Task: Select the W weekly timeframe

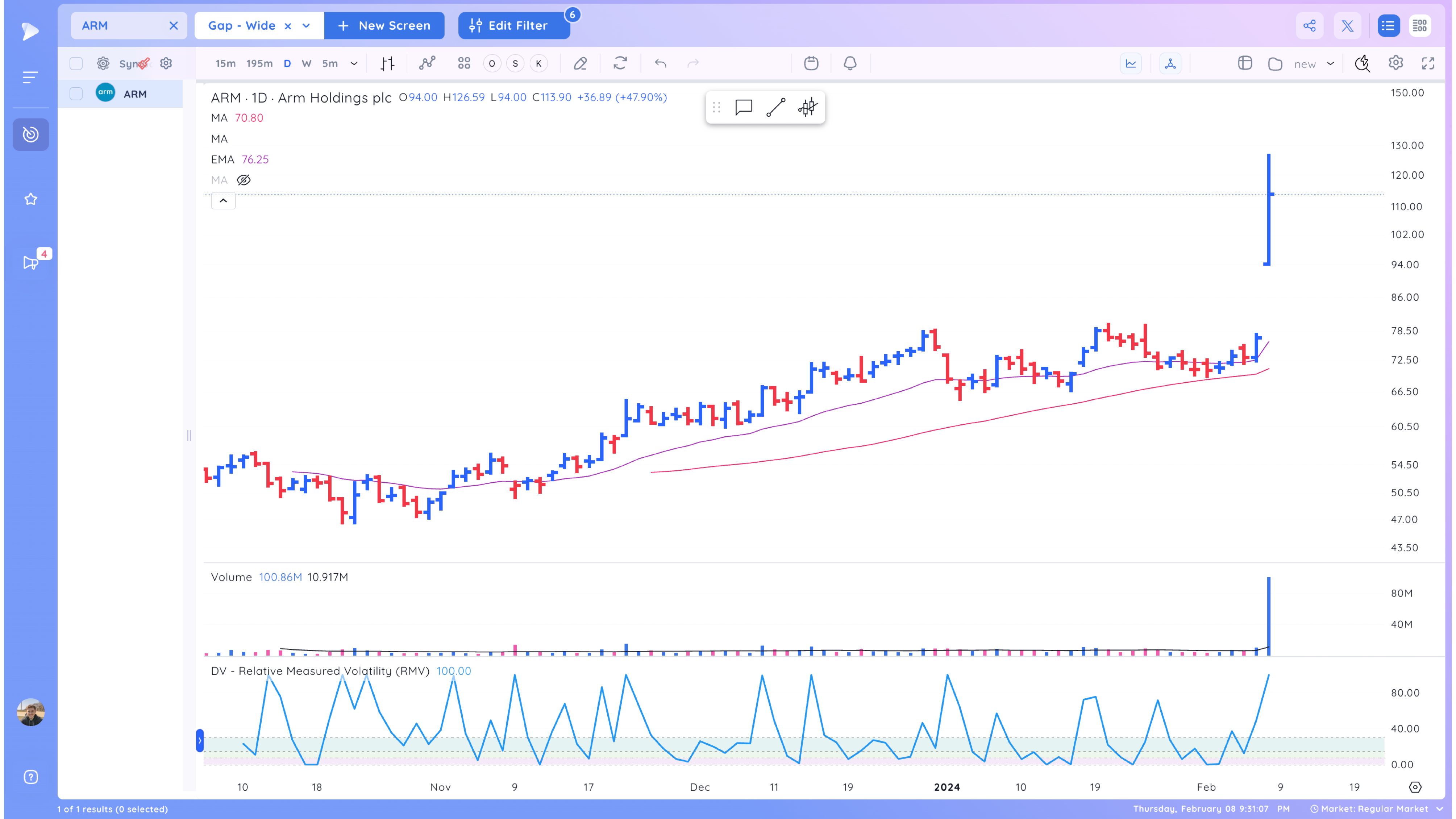Action: (x=306, y=63)
